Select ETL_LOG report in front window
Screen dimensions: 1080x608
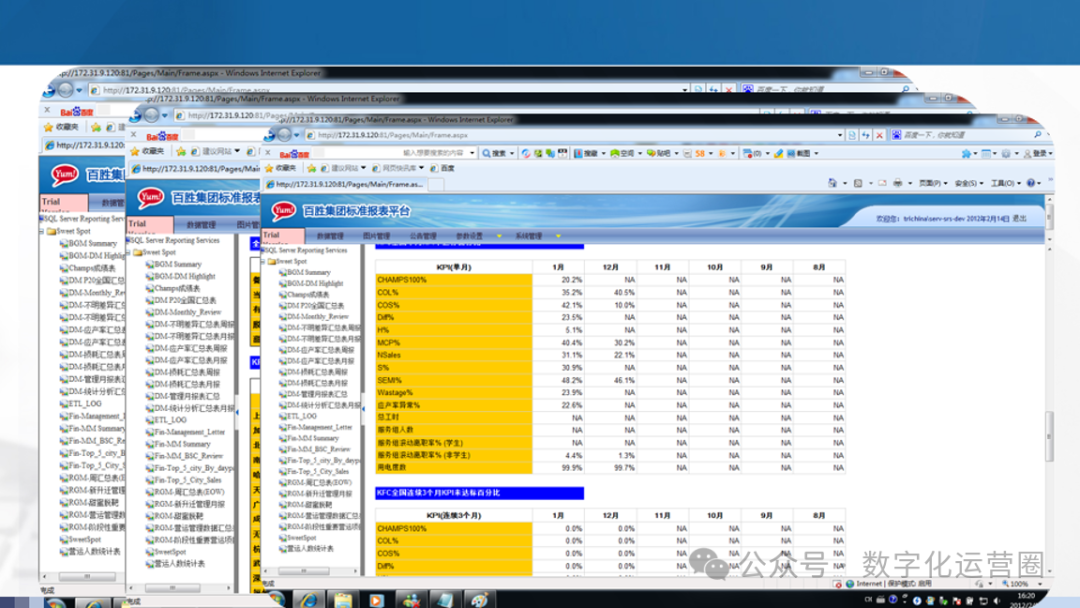(302, 416)
